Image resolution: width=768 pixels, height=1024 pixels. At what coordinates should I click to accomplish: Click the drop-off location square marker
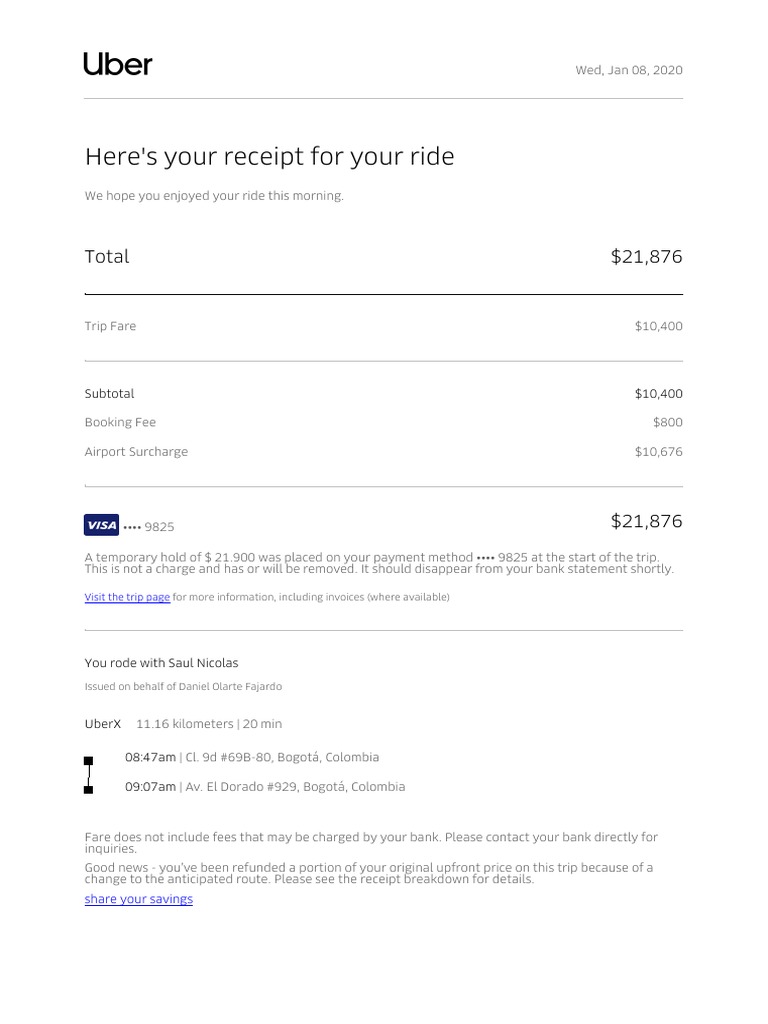[89, 790]
